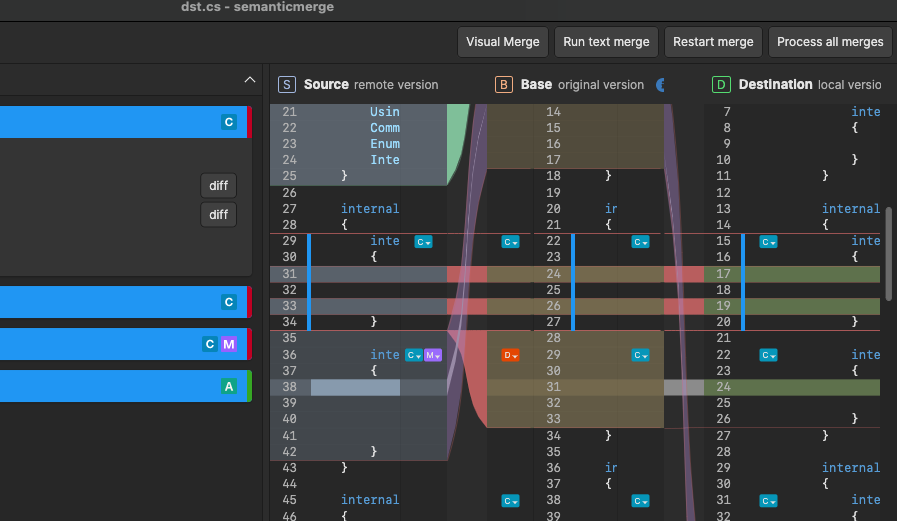Screen dimensions: 897x521
Task: Click the S Source pane icon
Action: pos(287,85)
